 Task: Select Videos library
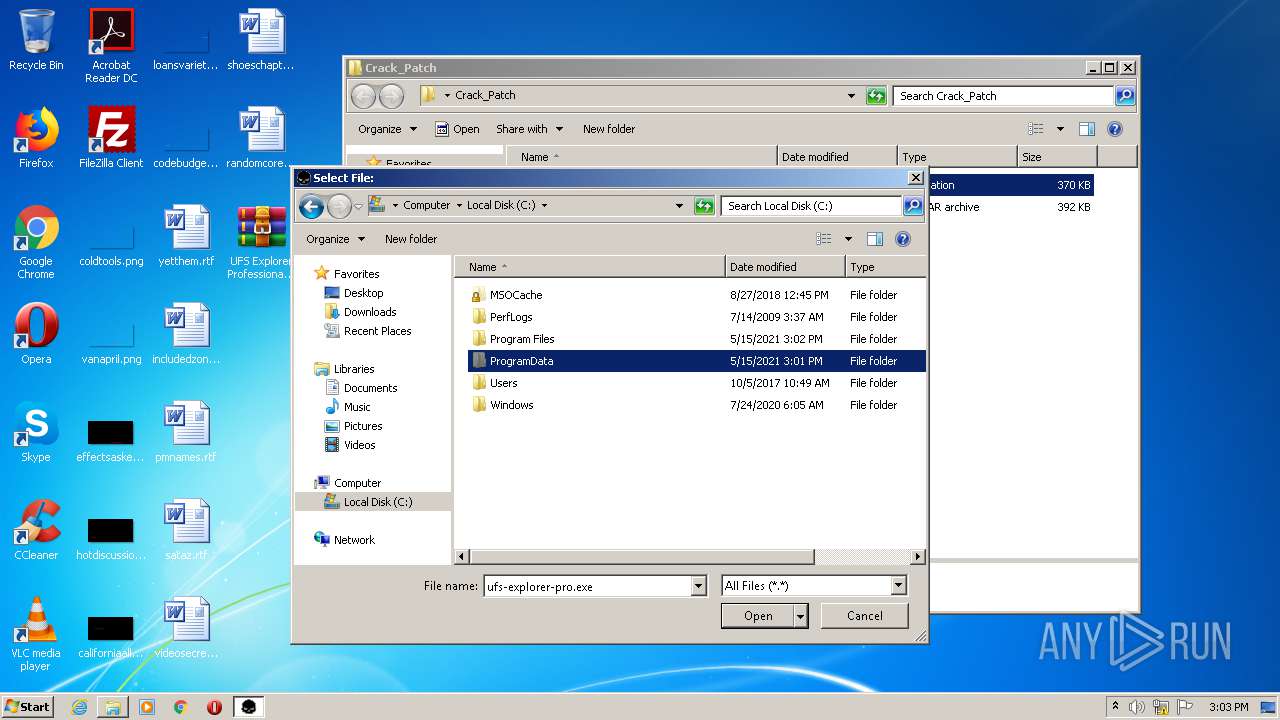360,445
